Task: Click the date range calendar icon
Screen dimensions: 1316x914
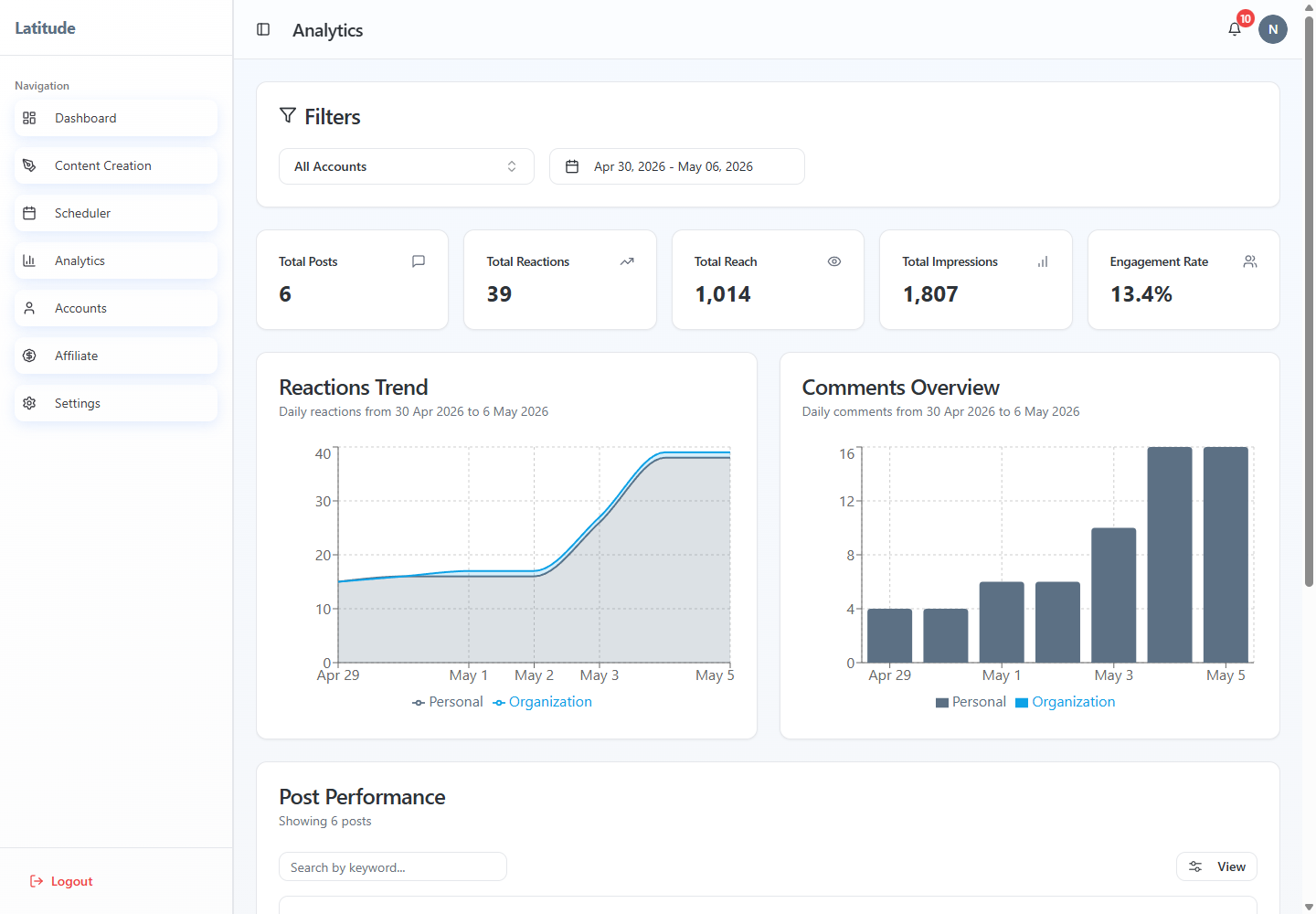Action: coord(572,166)
